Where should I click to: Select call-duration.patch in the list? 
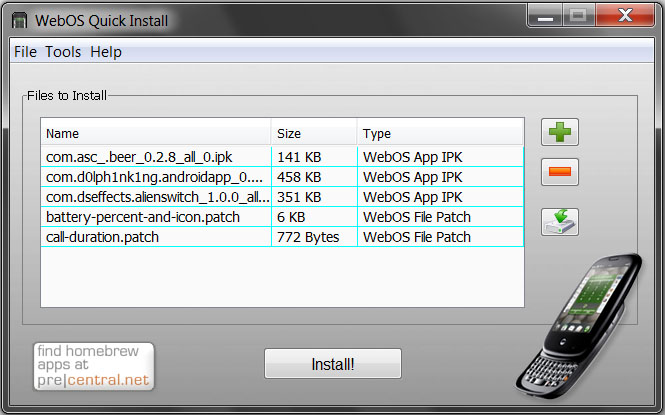point(282,237)
